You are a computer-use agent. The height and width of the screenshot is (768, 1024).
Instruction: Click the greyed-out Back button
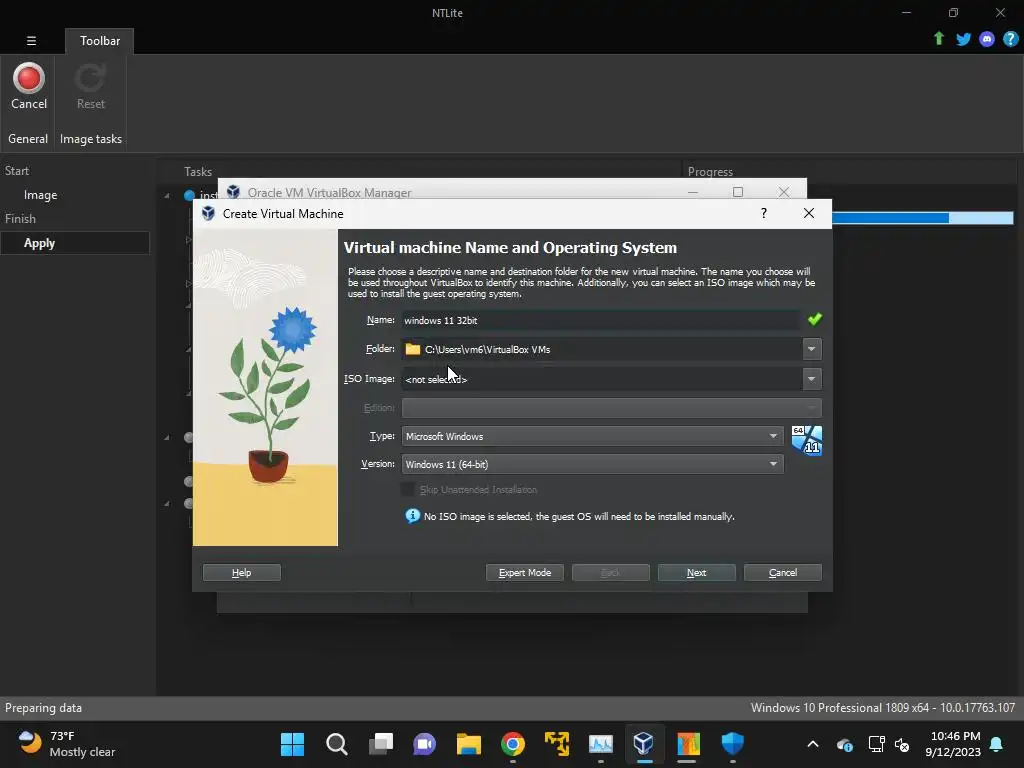pos(611,573)
